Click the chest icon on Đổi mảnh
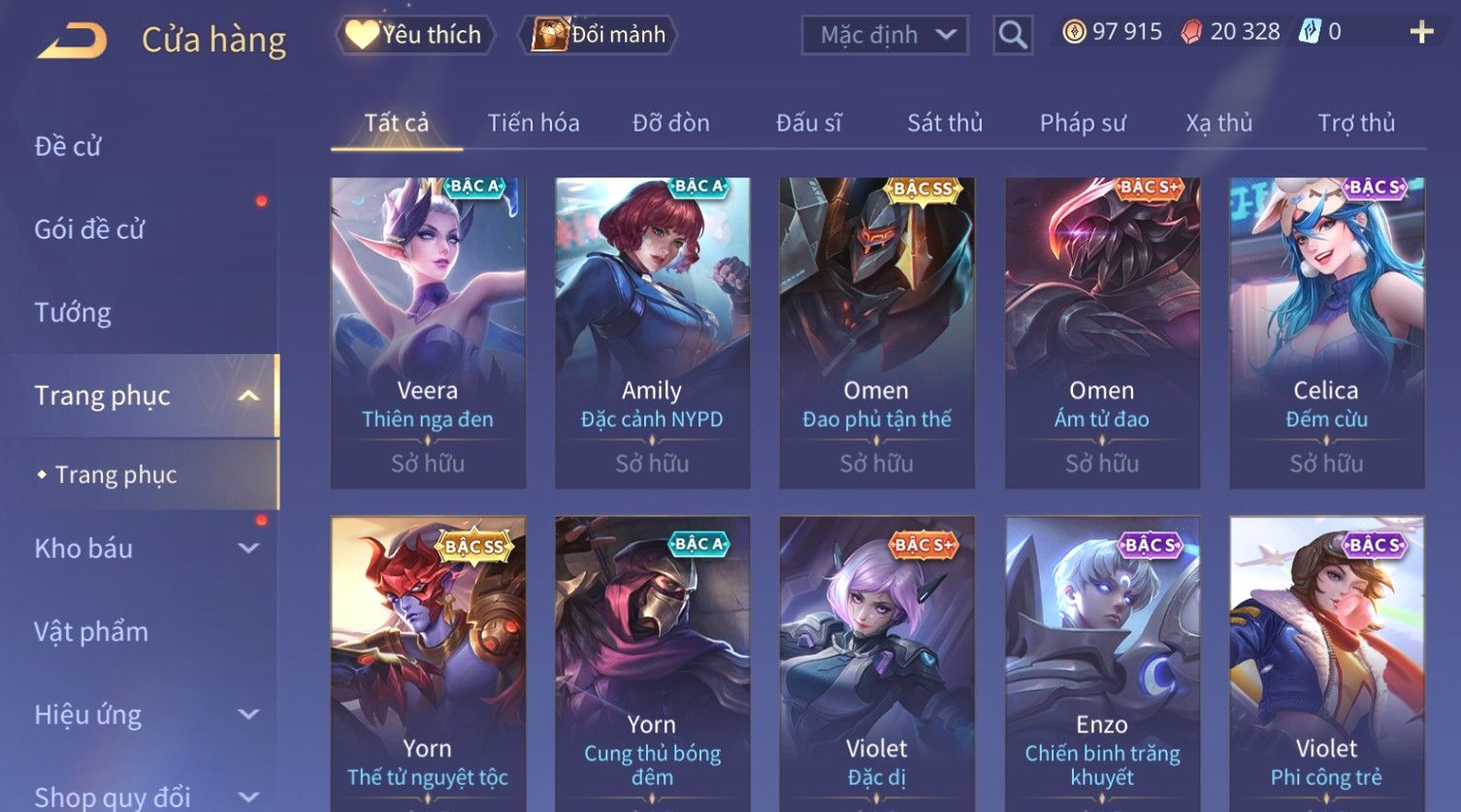The height and width of the screenshot is (812, 1461). tap(549, 35)
